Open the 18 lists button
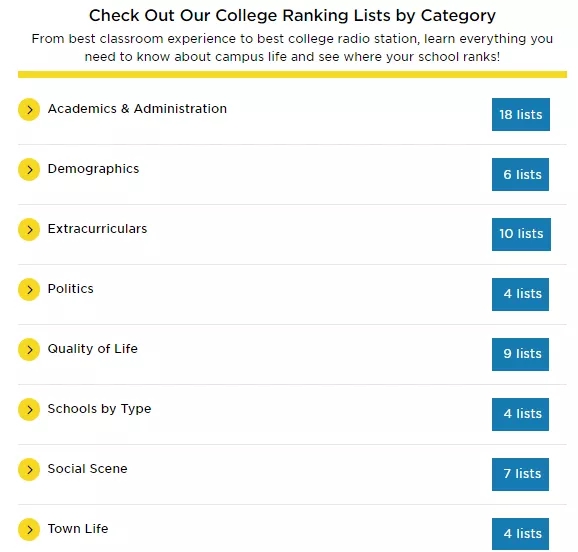This screenshot has height=552, width=578. tap(520, 114)
